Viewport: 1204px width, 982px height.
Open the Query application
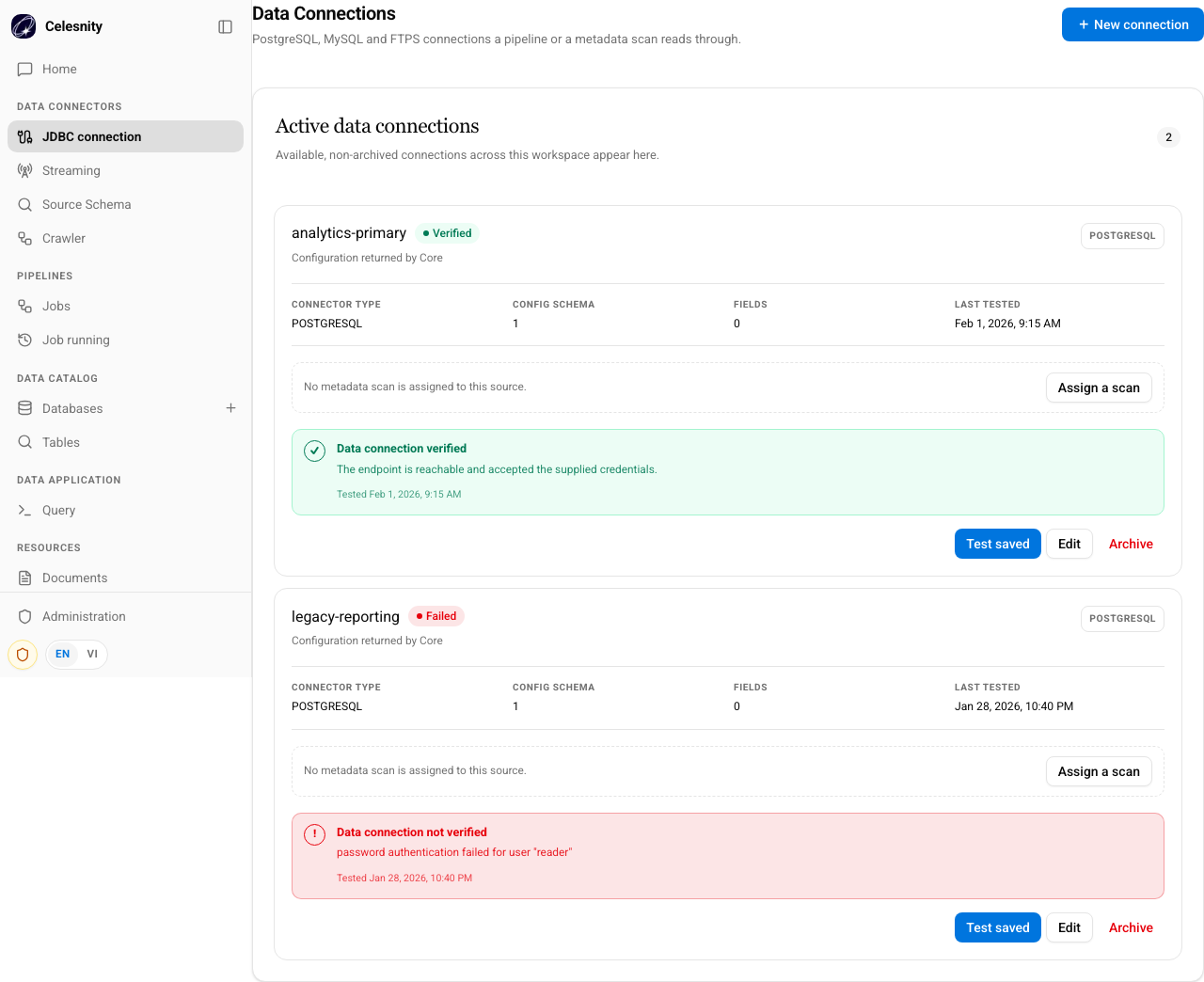(125, 510)
